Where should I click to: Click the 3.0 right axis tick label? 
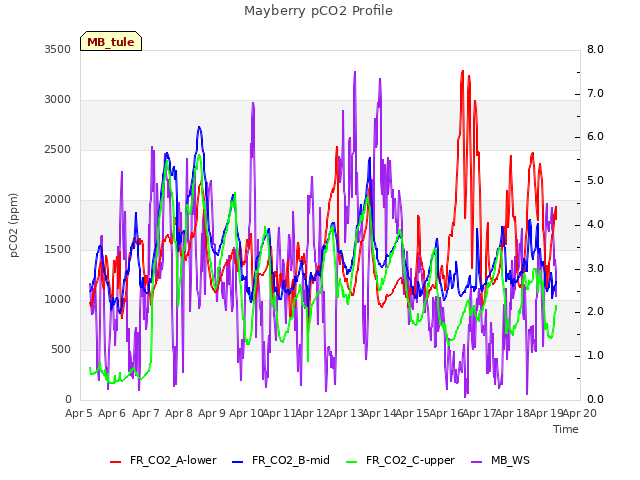pos(596,269)
